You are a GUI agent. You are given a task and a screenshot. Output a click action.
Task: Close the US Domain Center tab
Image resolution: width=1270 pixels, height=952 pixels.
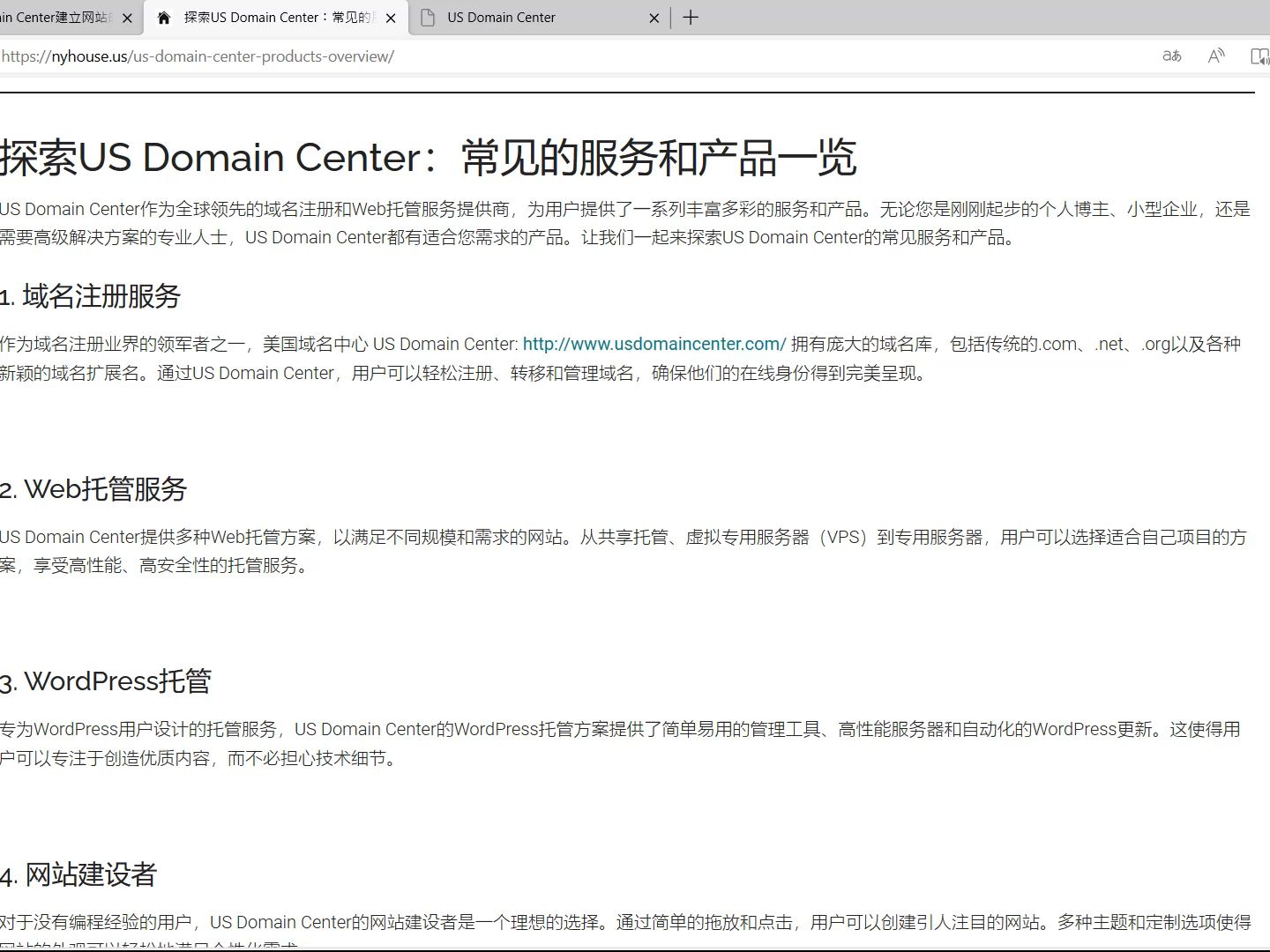[654, 17]
